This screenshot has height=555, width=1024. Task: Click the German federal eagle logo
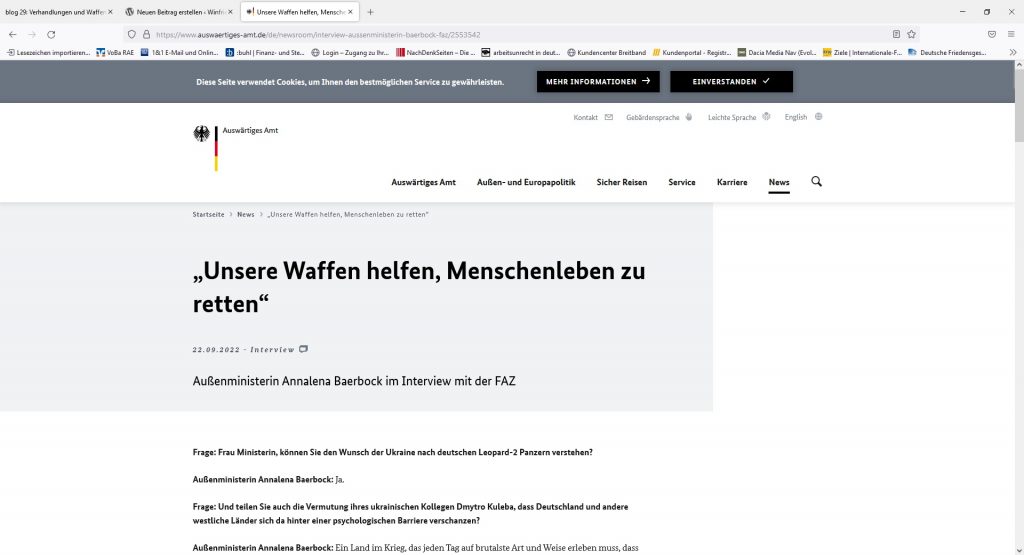201,135
